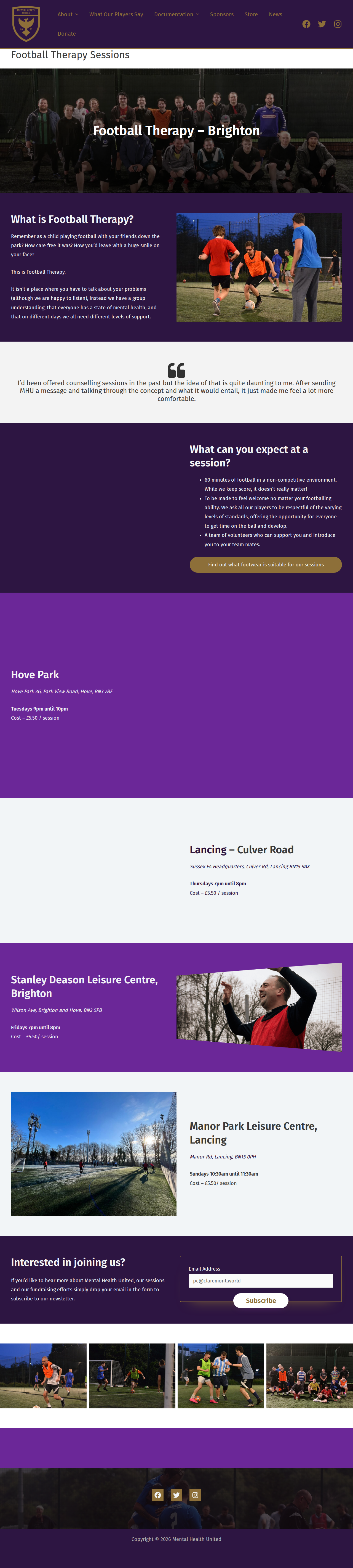Go to the News page
353x1568 pixels.
(275, 15)
